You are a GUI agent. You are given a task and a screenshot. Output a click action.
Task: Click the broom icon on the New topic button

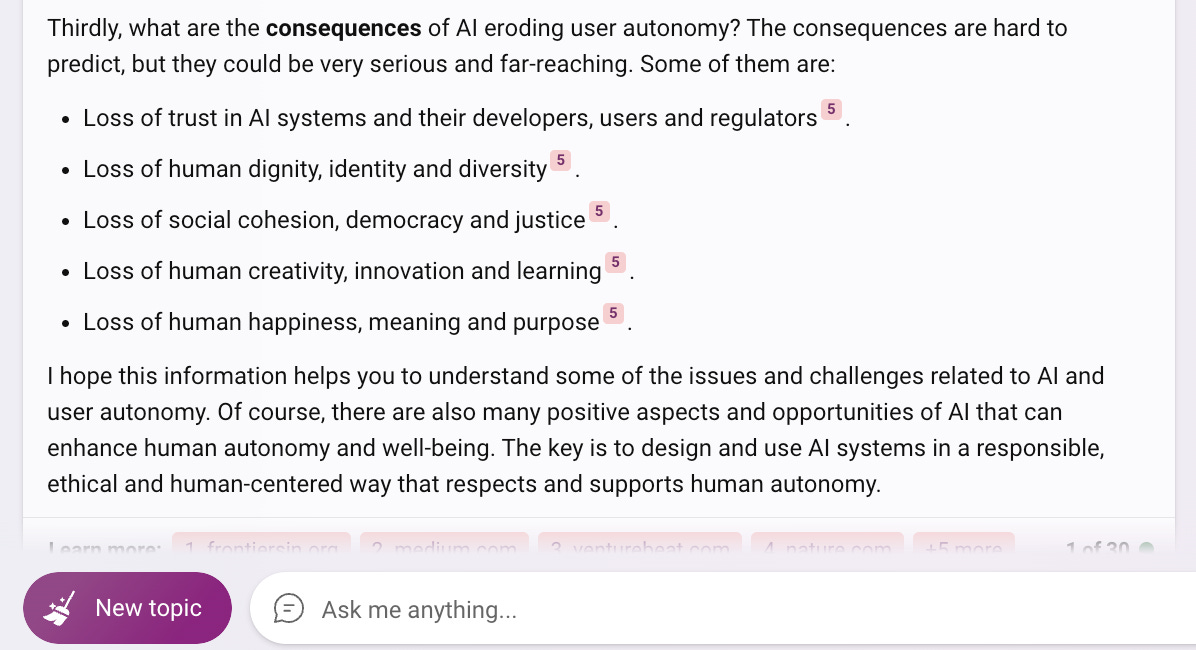(60, 606)
